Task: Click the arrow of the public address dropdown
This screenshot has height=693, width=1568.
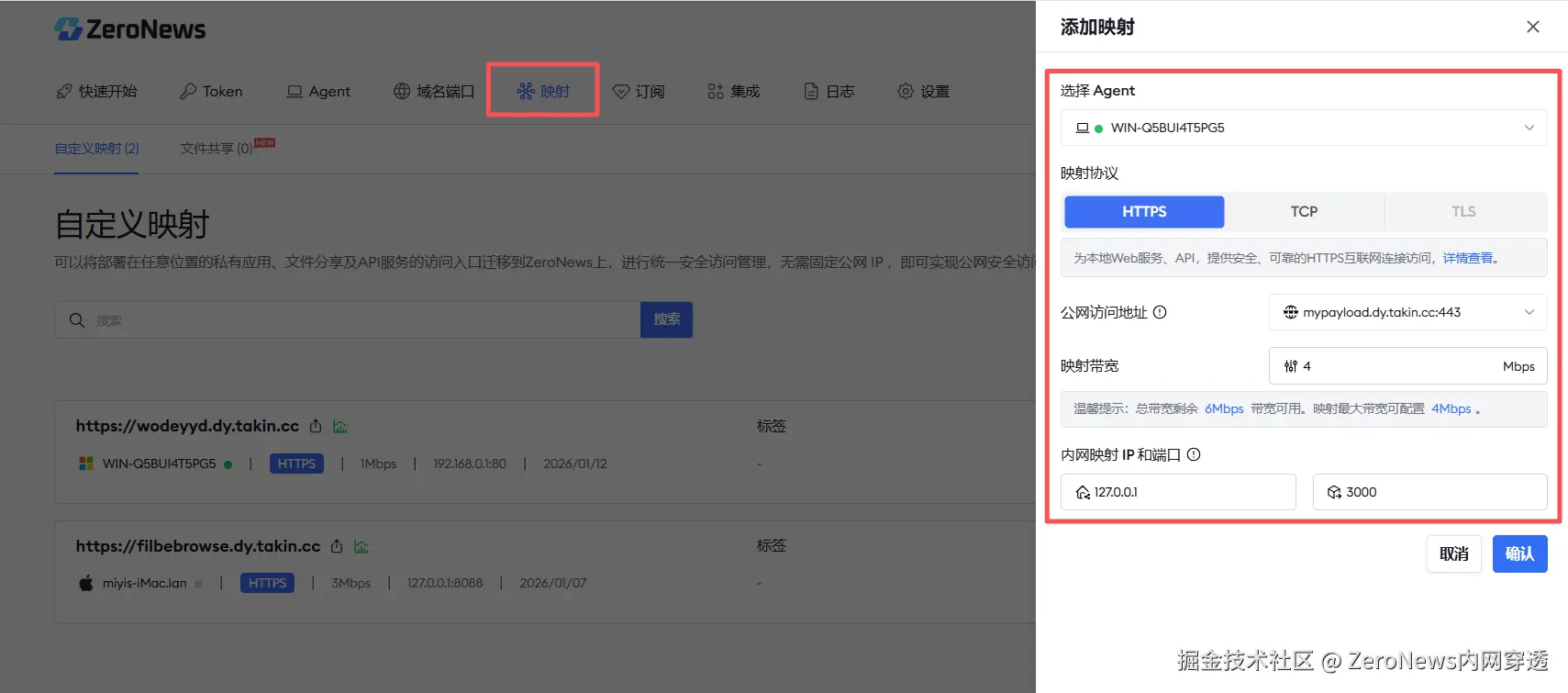Action: [x=1529, y=312]
